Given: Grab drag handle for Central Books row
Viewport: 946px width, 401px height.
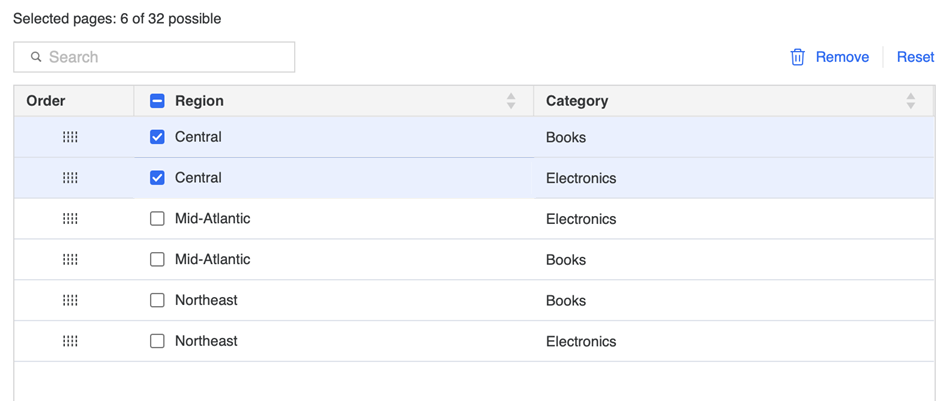Looking at the screenshot, I should (70, 137).
